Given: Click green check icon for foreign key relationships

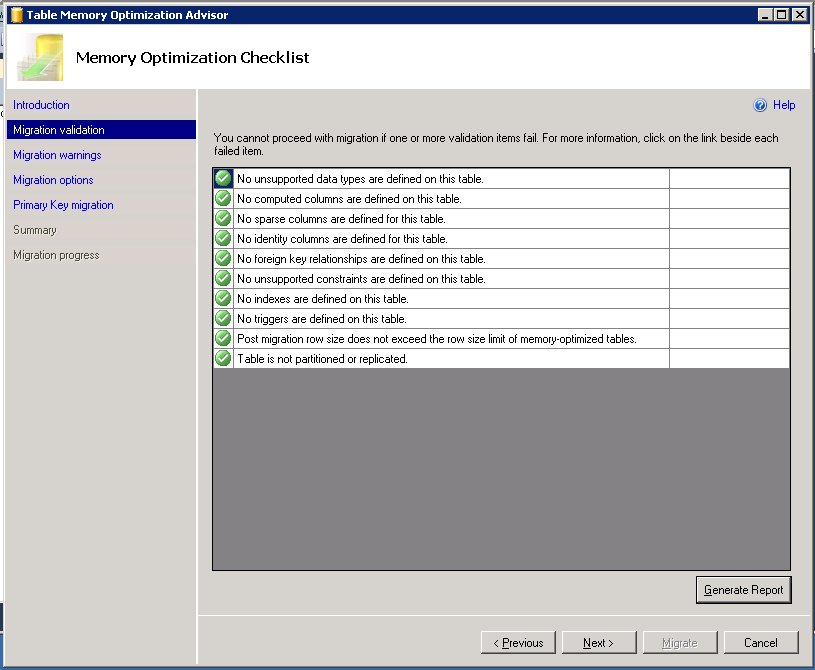Looking at the screenshot, I should (x=223, y=259).
